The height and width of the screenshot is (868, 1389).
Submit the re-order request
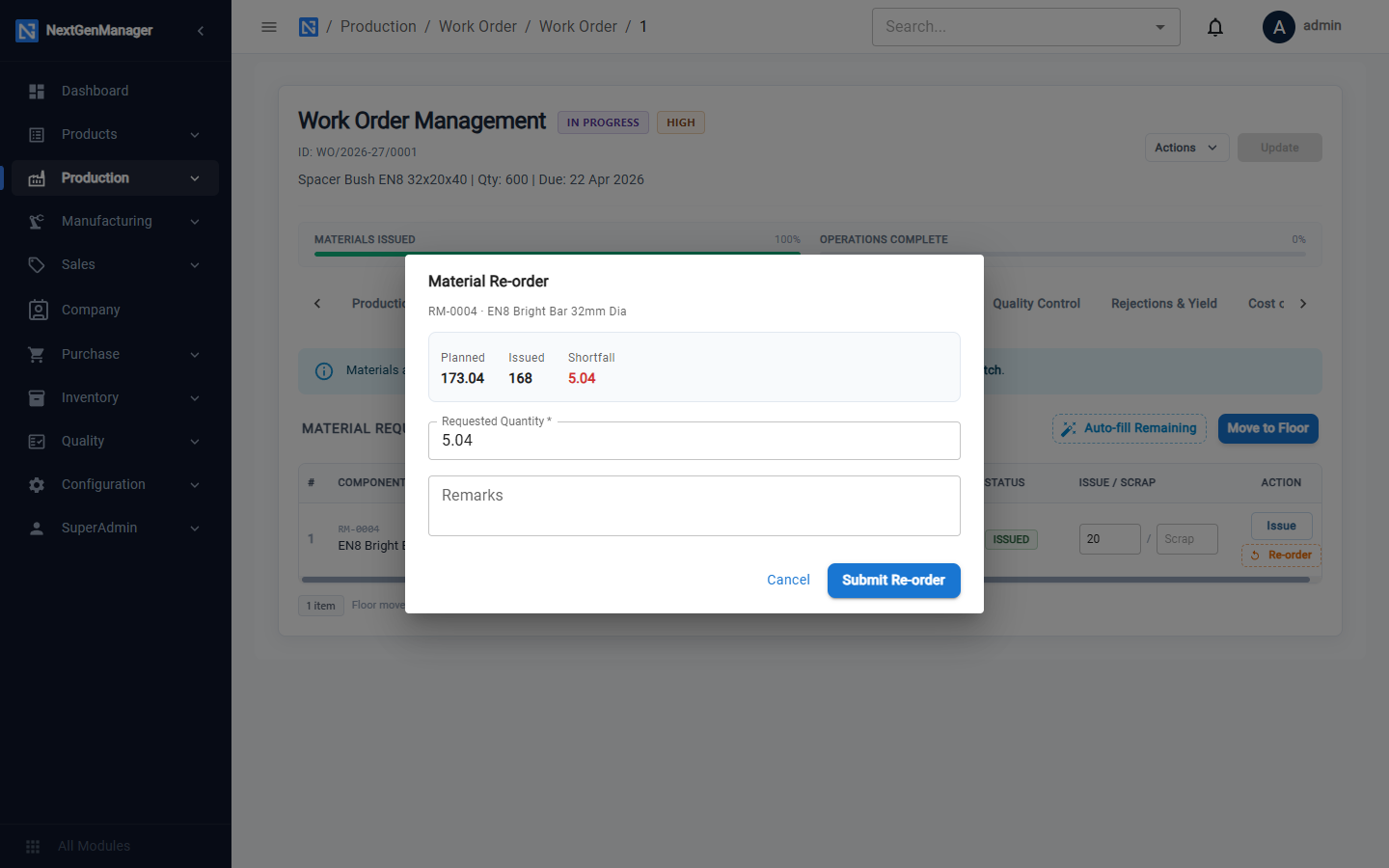(x=893, y=581)
